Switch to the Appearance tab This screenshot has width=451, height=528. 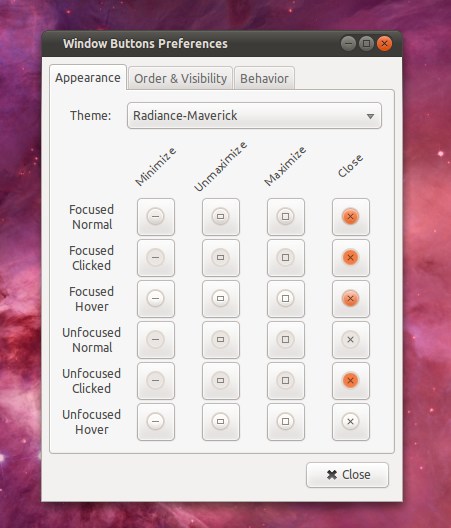coord(88,77)
